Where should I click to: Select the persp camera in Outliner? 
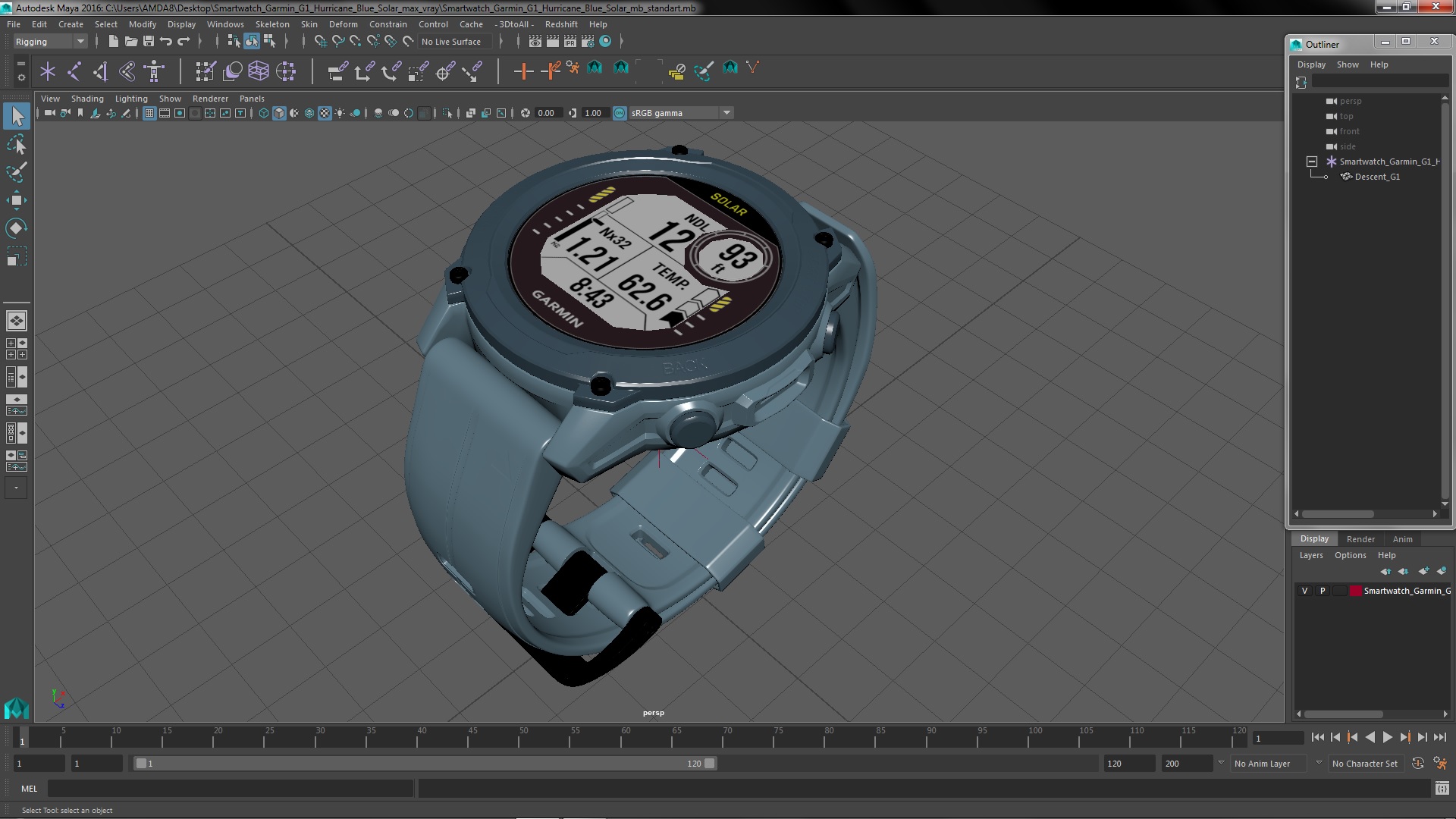tap(1351, 101)
